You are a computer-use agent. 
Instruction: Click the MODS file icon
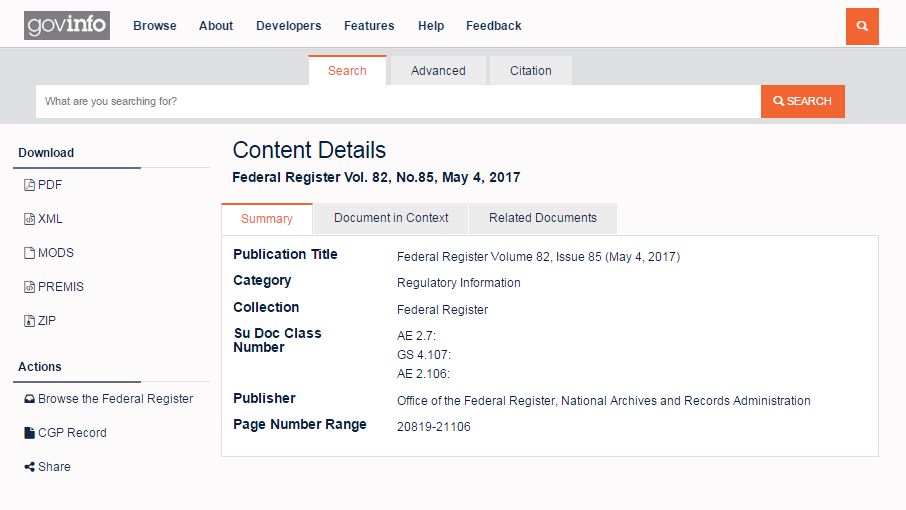pos(29,253)
